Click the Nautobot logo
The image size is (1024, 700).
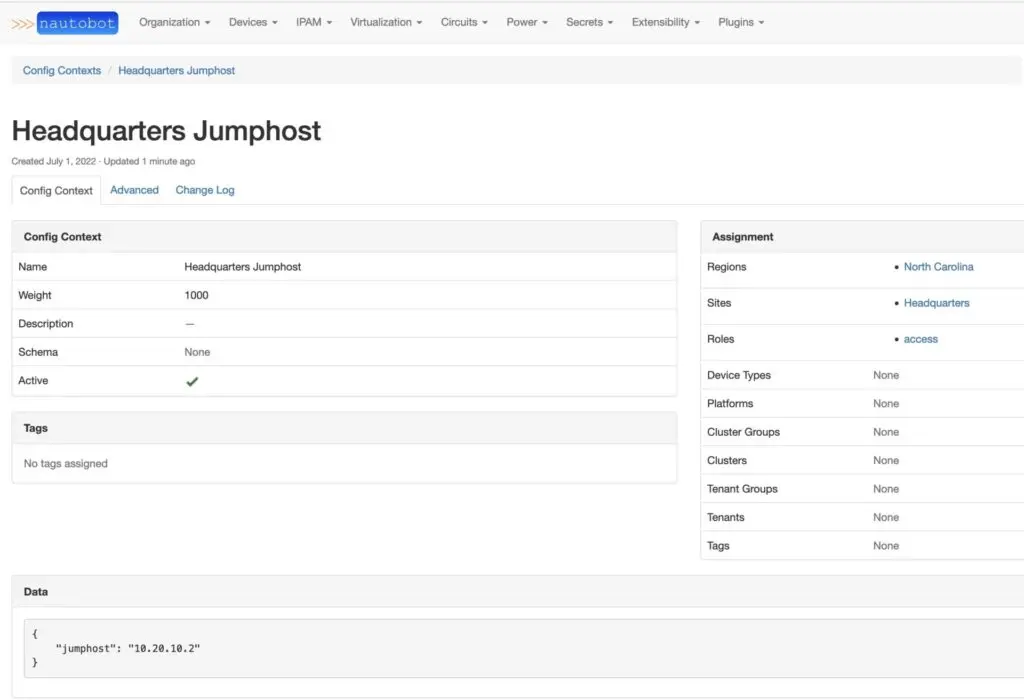pyautogui.click(x=65, y=23)
